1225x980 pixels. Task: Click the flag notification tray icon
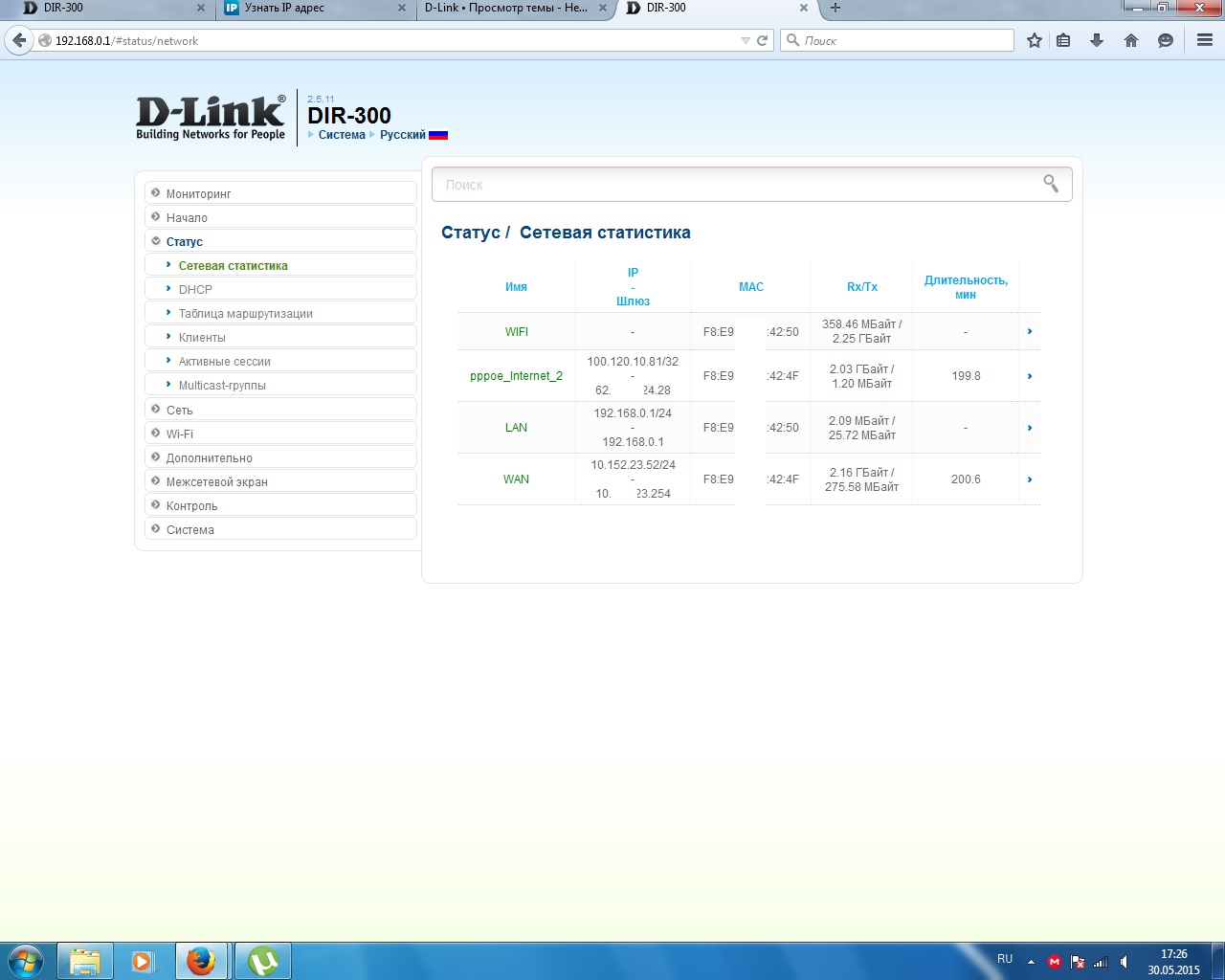pos(1078,962)
